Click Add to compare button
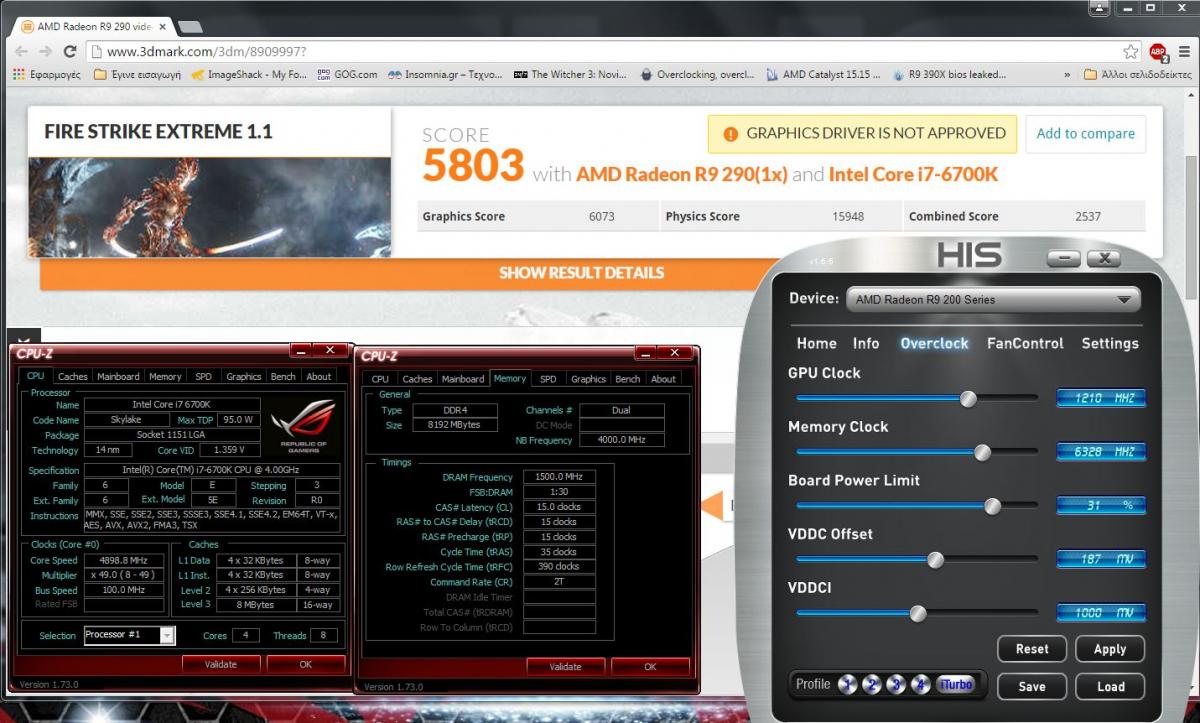Viewport: 1200px width, 723px height. (x=1086, y=134)
